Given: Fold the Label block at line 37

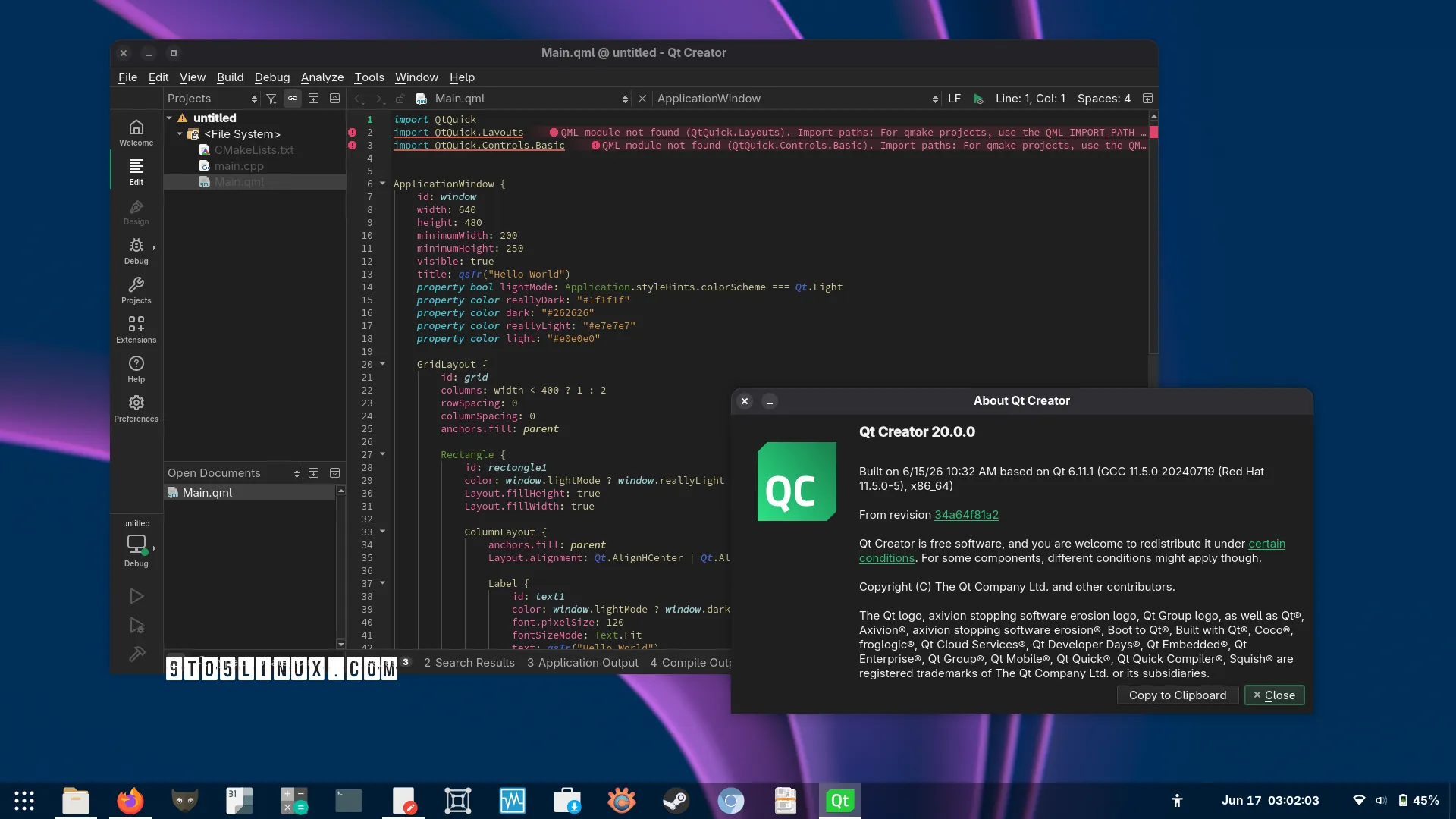Looking at the screenshot, I should point(382,583).
